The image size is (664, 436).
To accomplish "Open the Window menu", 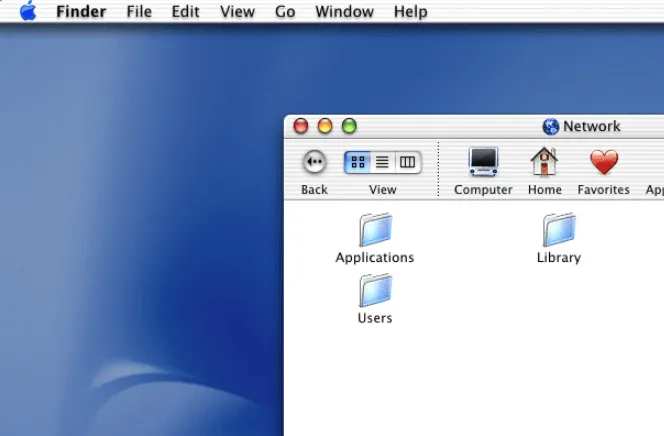I will pyautogui.click(x=344, y=11).
